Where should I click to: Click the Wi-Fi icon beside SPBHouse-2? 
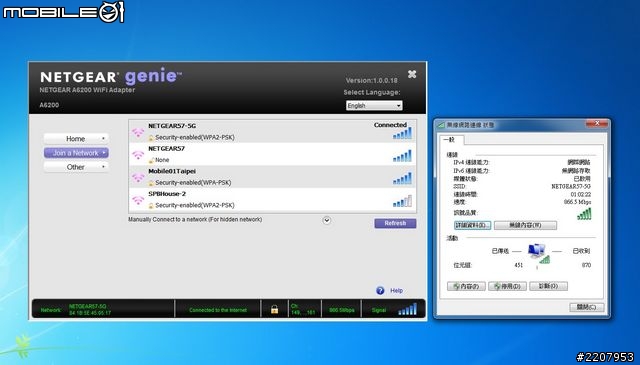138,200
